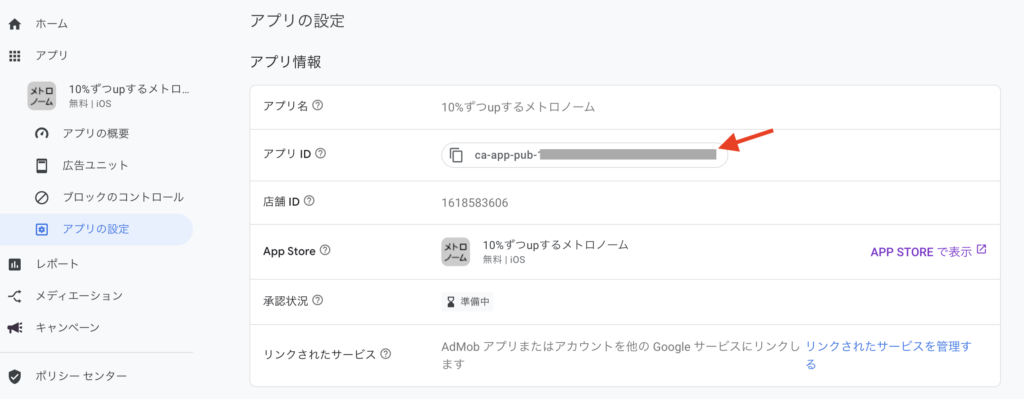The width and height of the screenshot is (1024, 399).
Task: Select アプリの設定 in the sidebar
Action: pos(97,229)
